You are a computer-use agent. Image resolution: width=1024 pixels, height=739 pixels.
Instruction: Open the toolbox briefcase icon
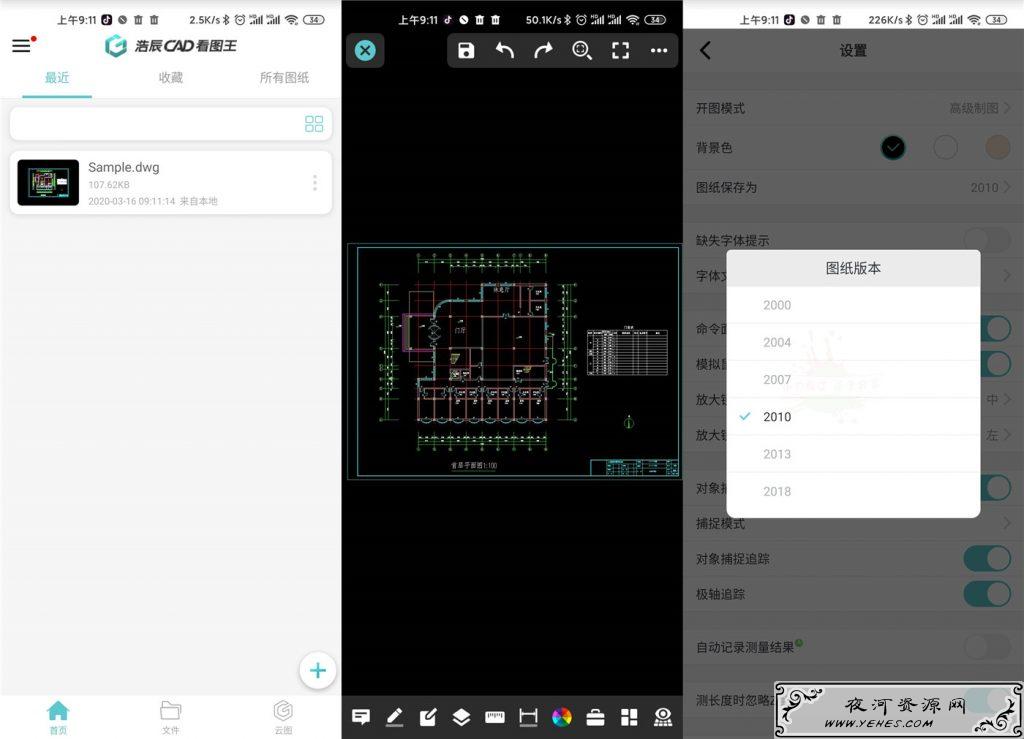[596, 717]
